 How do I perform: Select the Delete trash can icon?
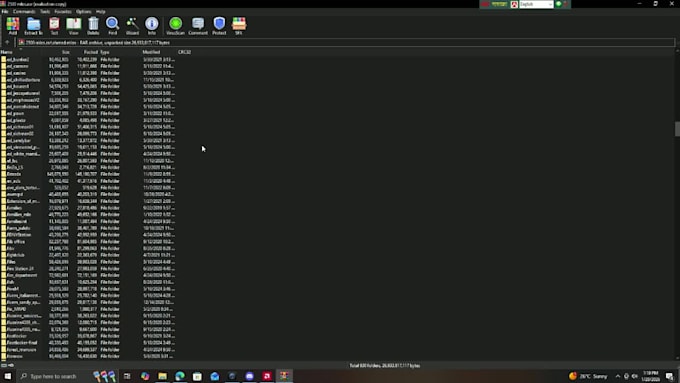(x=93, y=26)
